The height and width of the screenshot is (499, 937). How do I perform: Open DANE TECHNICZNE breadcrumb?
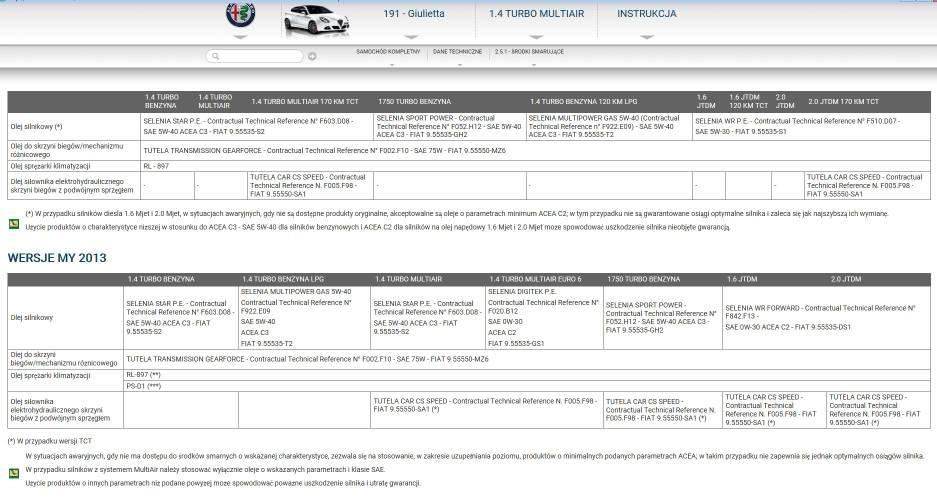point(457,52)
